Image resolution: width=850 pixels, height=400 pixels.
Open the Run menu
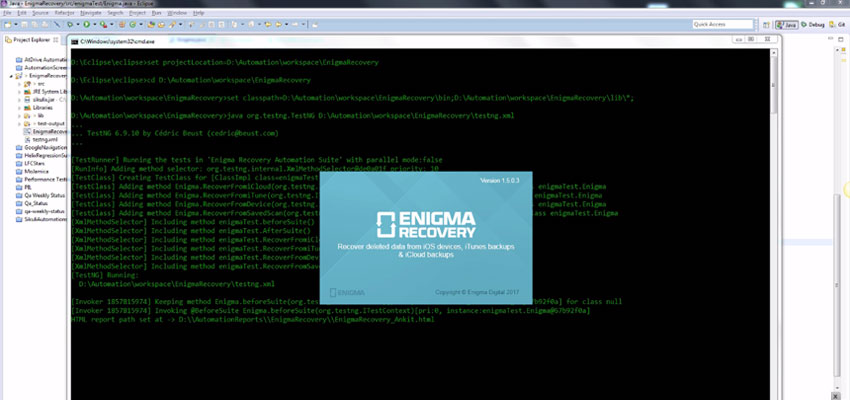click(157, 12)
